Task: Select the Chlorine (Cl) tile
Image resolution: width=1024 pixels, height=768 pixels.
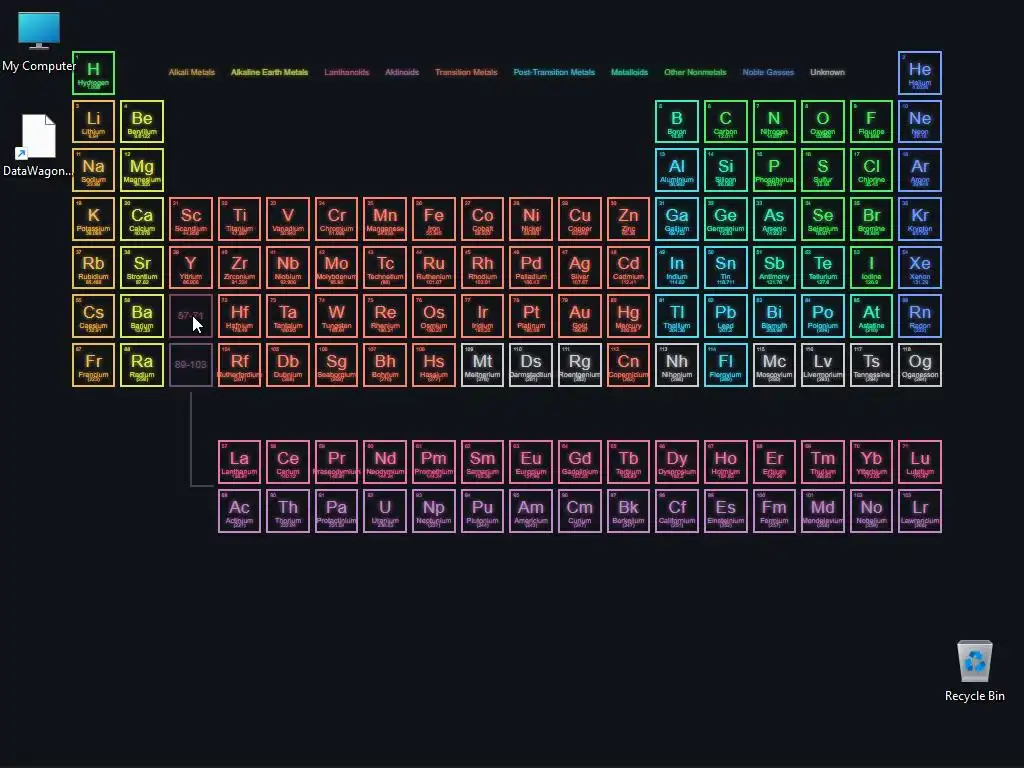Action: [871, 170]
